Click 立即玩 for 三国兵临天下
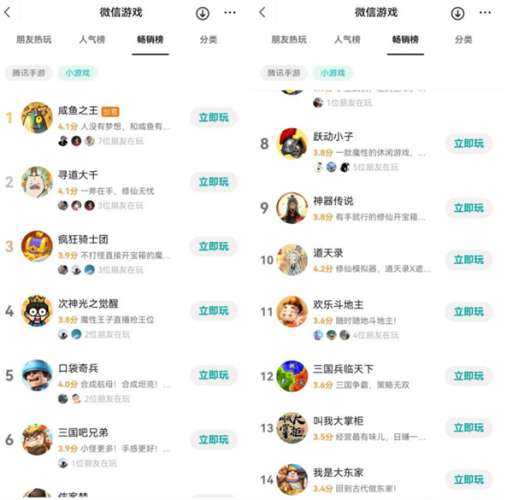513x500 pixels. pyautogui.click(x=469, y=376)
